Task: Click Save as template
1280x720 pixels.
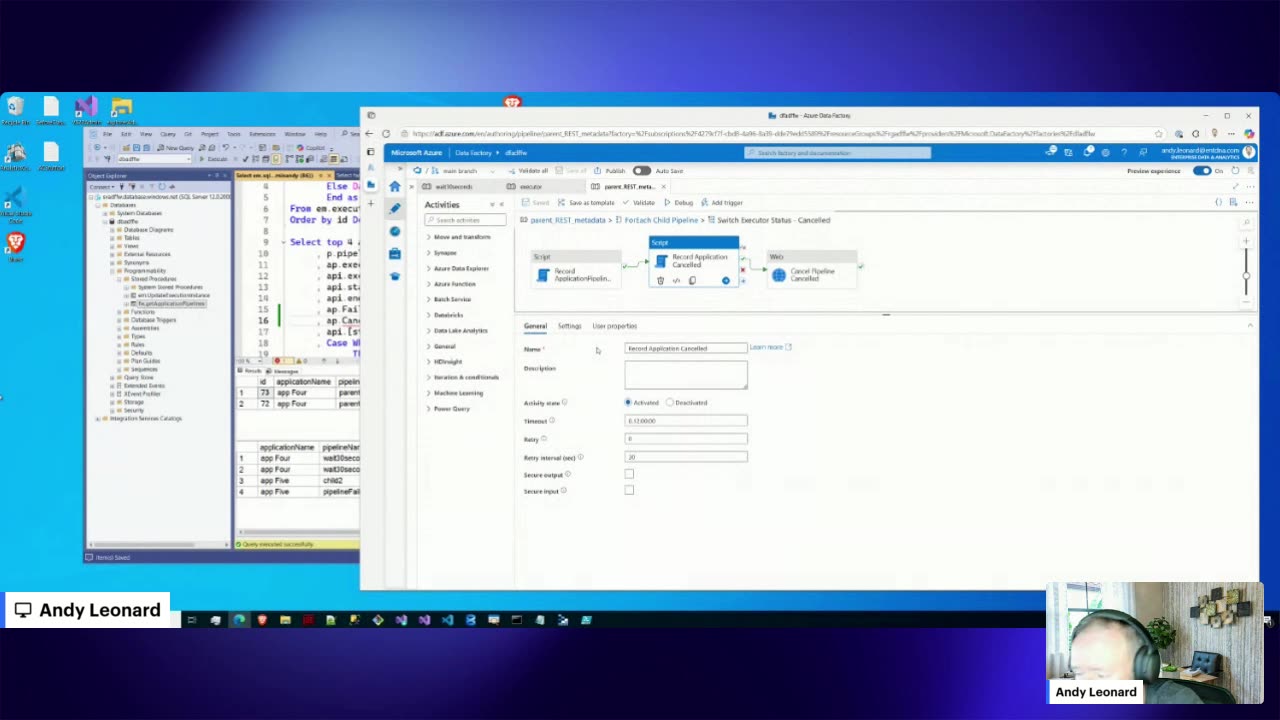Action: click(586, 203)
